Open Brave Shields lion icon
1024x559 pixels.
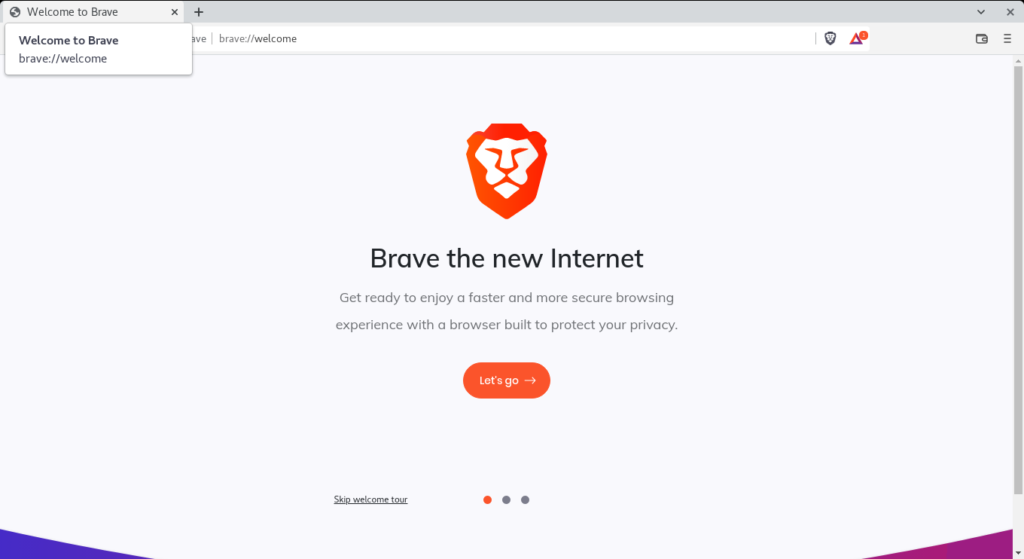pyautogui.click(x=830, y=39)
